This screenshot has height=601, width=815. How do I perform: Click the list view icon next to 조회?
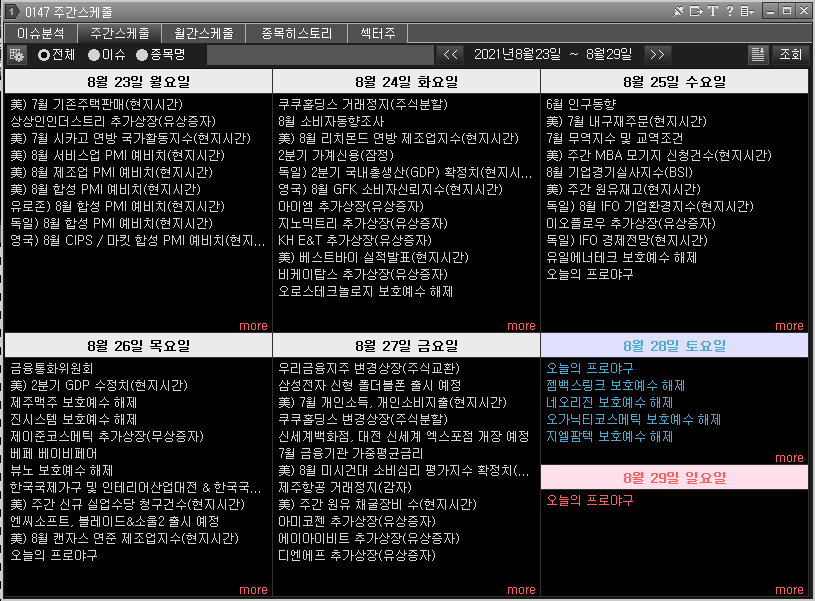point(758,55)
